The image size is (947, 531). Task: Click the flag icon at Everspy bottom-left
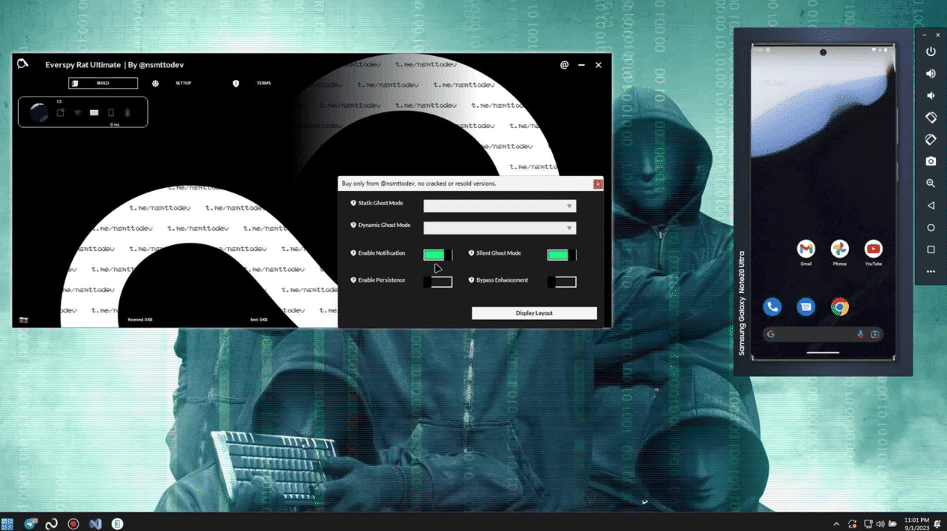pyautogui.click(x=24, y=320)
